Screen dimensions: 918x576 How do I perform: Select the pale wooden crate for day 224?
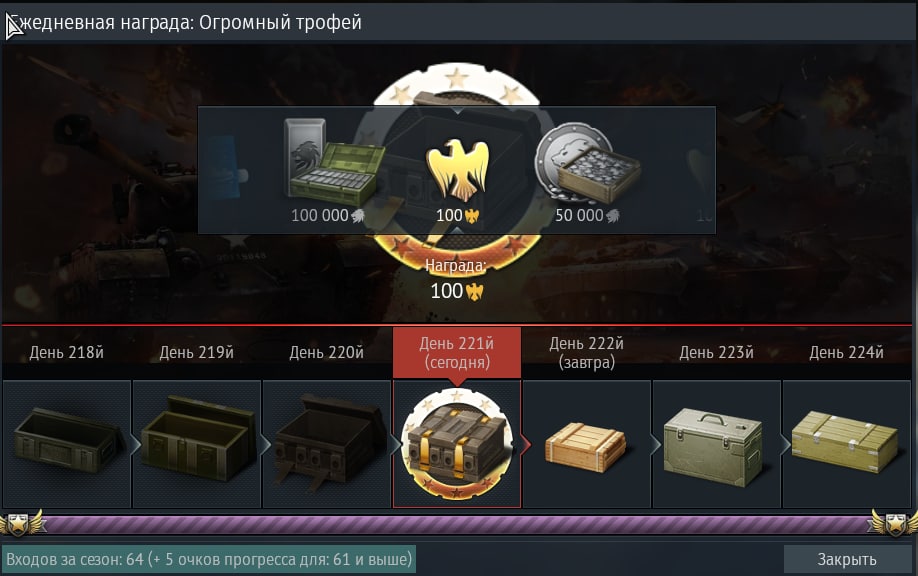[845, 441]
